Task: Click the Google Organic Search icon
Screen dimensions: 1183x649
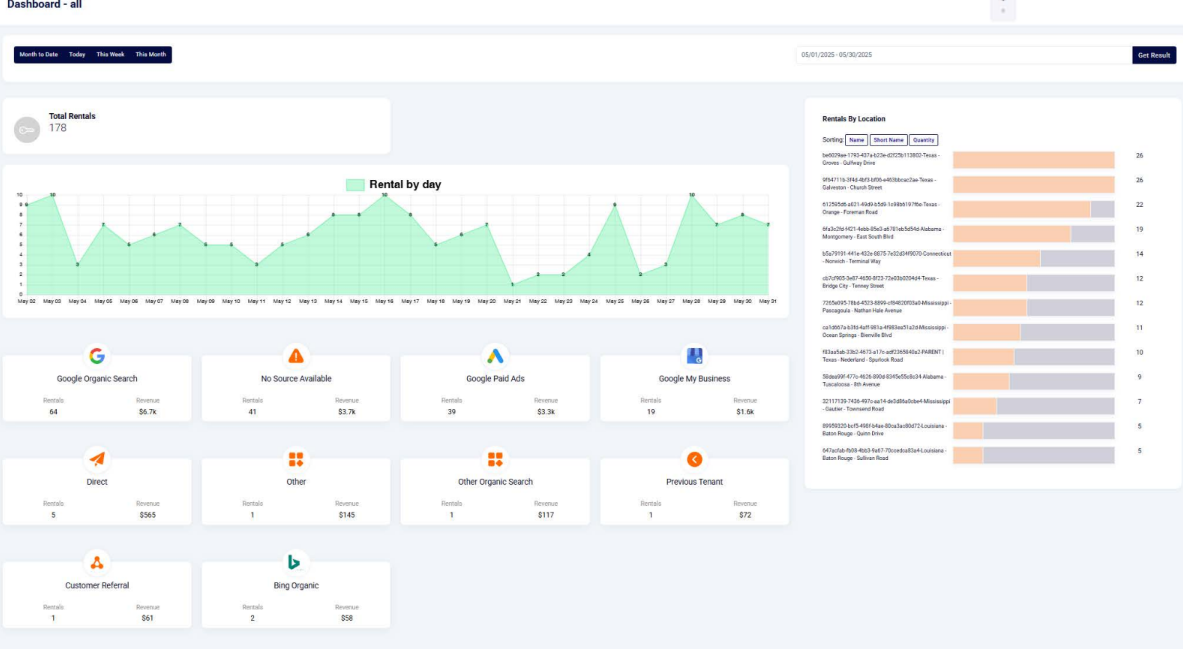Action: pos(96,356)
